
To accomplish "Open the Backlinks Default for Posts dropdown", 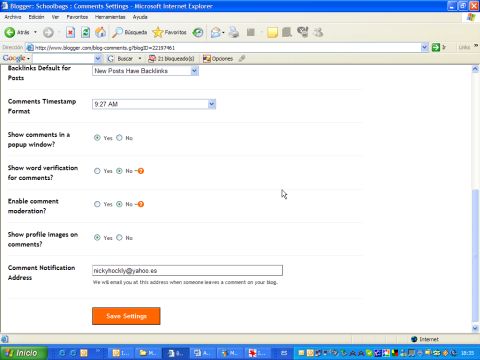I will pyautogui.click(x=145, y=71).
